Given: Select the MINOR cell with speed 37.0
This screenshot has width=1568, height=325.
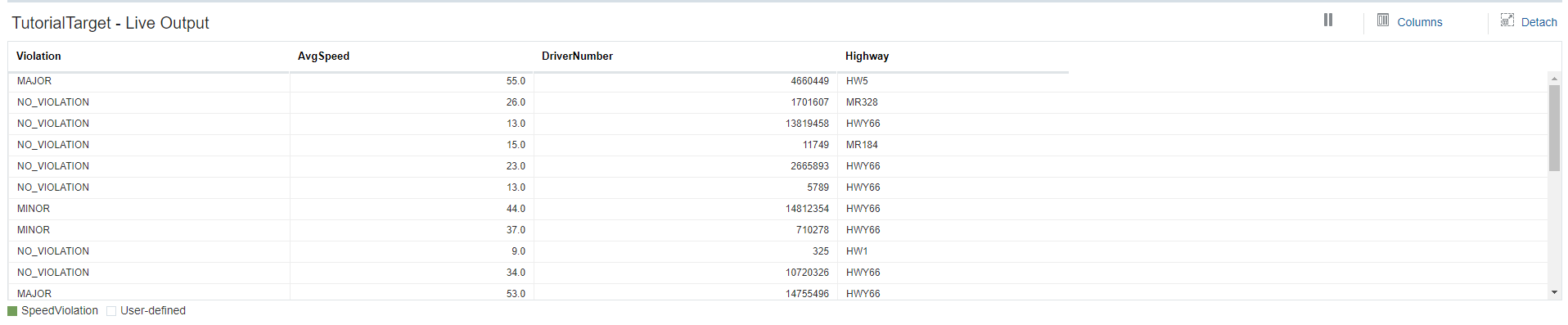Looking at the screenshot, I should [x=149, y=230].
